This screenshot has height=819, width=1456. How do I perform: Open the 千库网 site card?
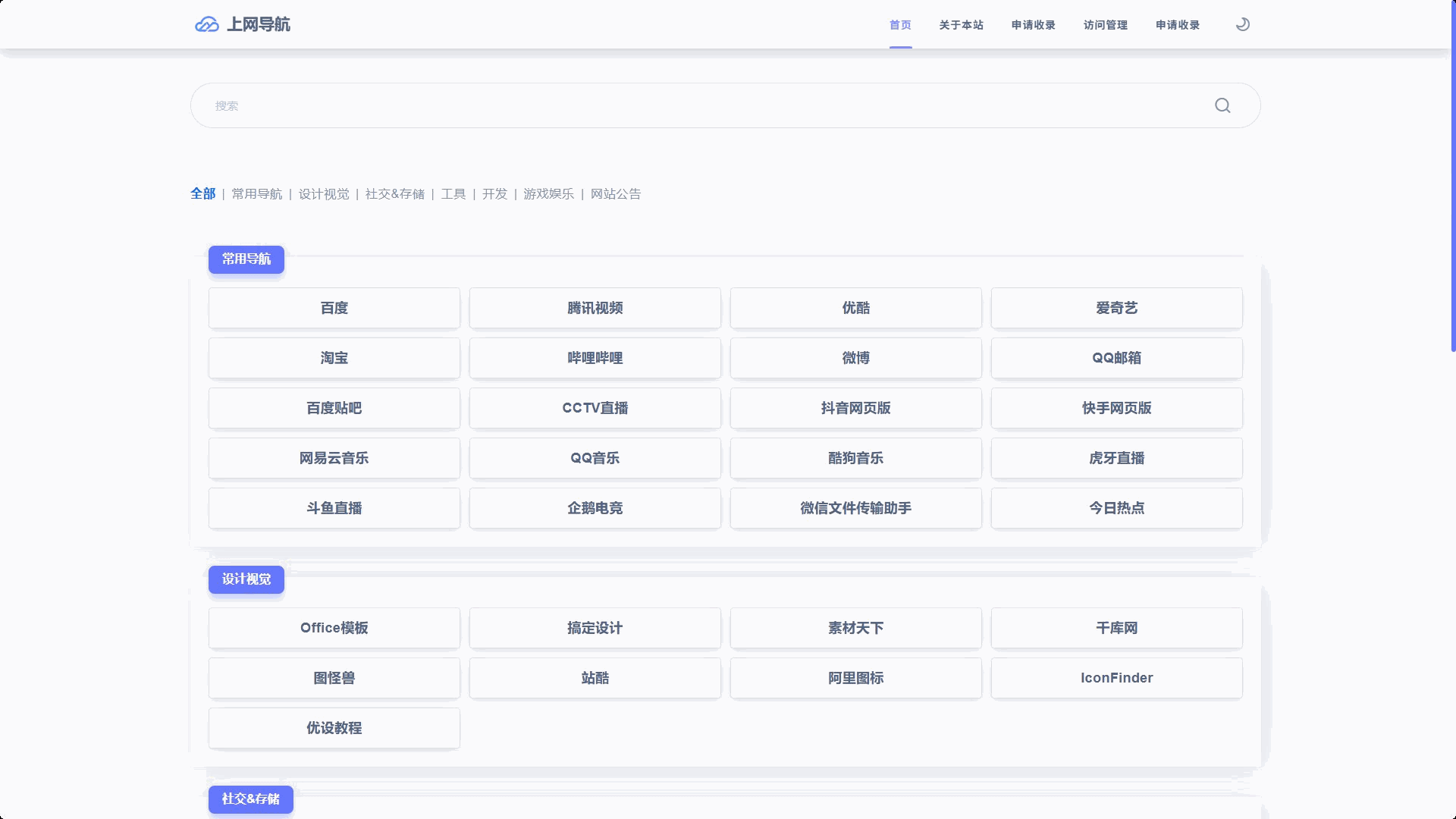tap(1117, 628)
